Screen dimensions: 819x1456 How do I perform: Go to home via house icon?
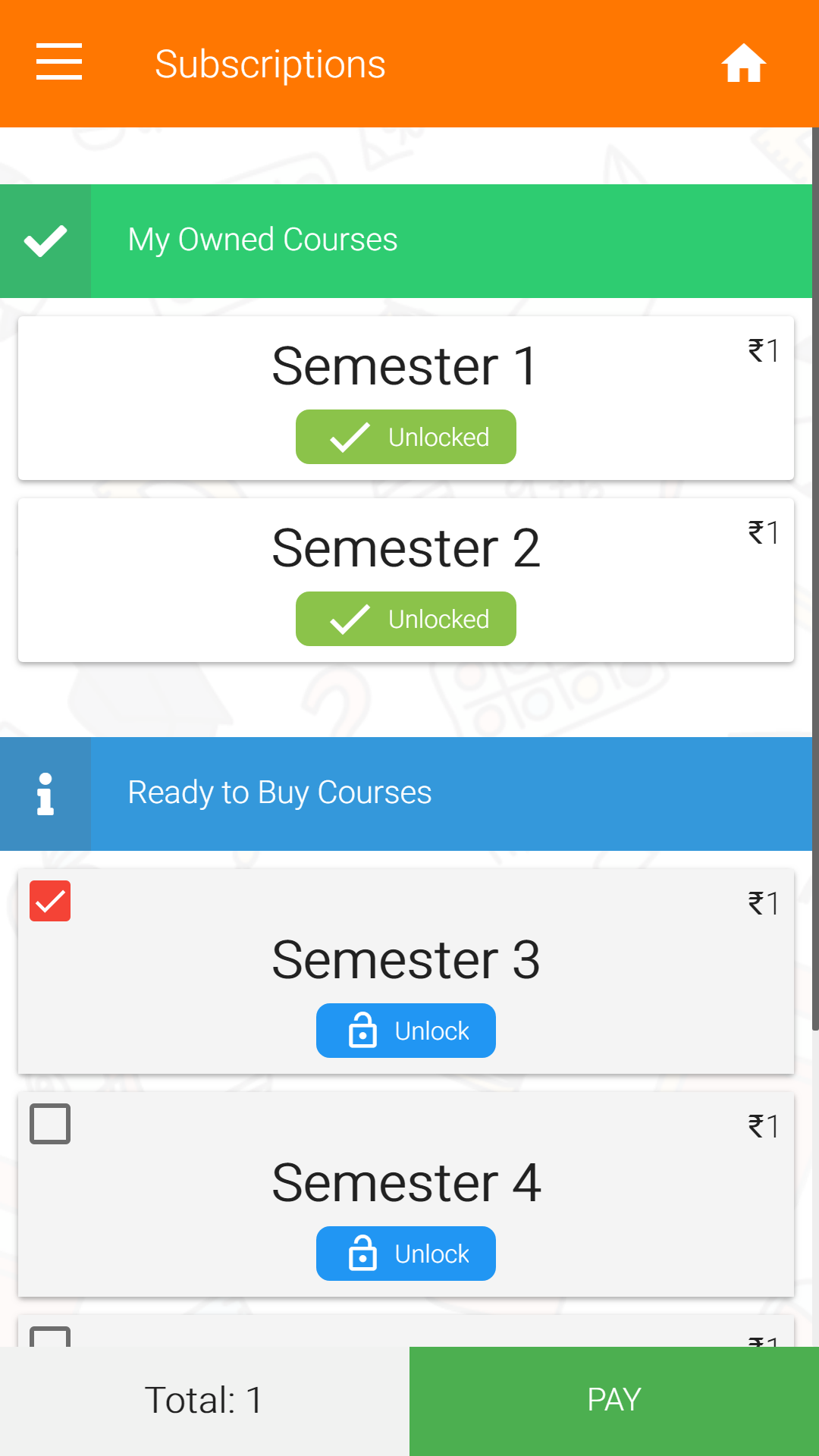point(743,63)
